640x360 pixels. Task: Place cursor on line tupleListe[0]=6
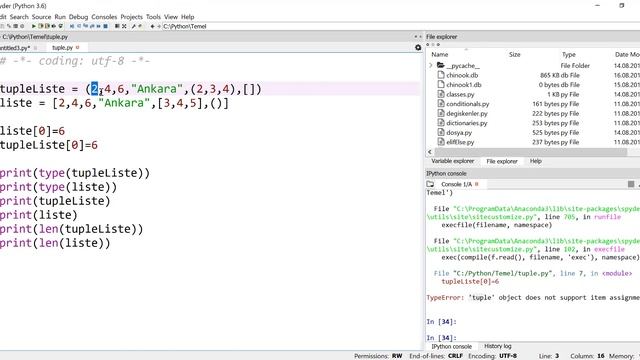49,145
